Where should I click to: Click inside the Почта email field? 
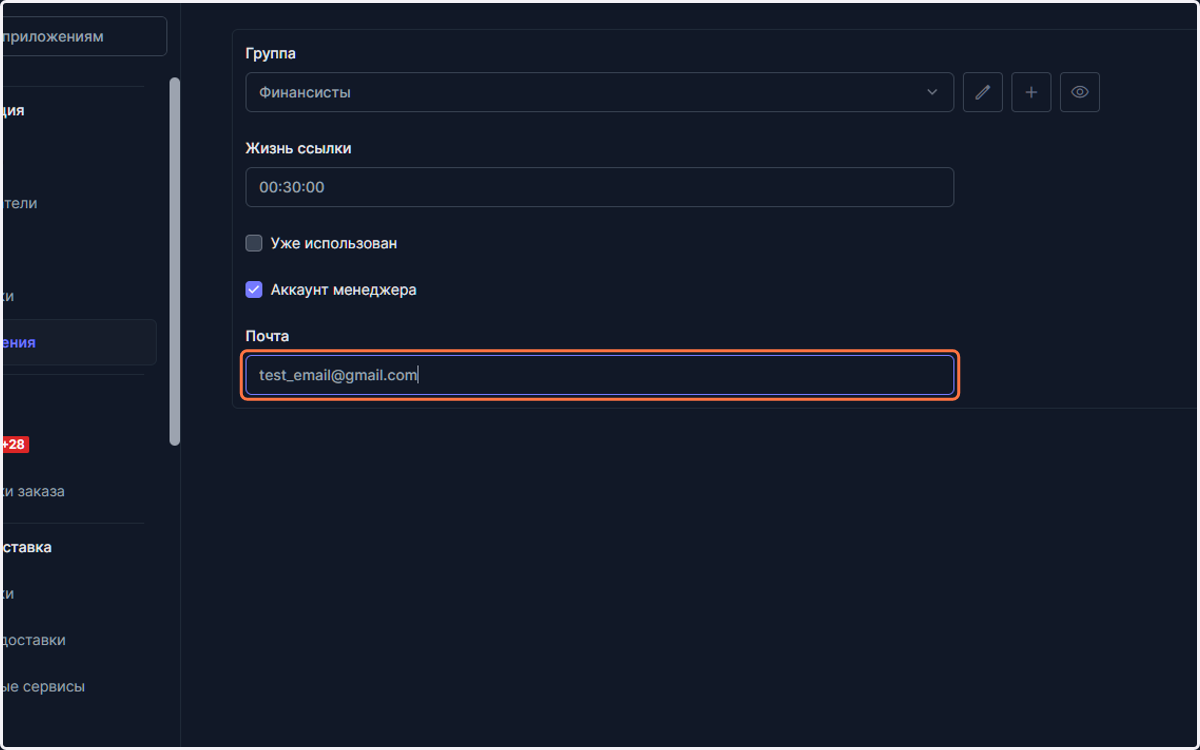(599, 375)
